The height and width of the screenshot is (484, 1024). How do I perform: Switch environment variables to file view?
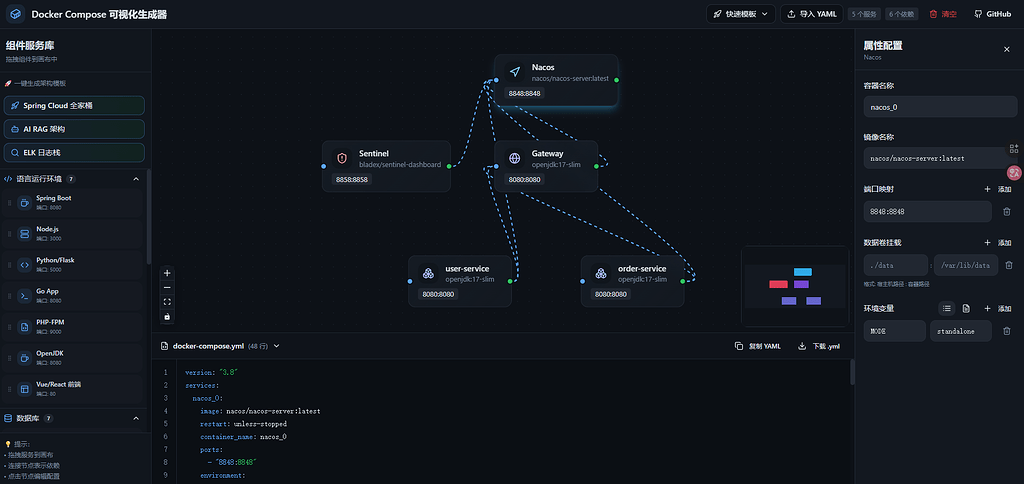967,308
